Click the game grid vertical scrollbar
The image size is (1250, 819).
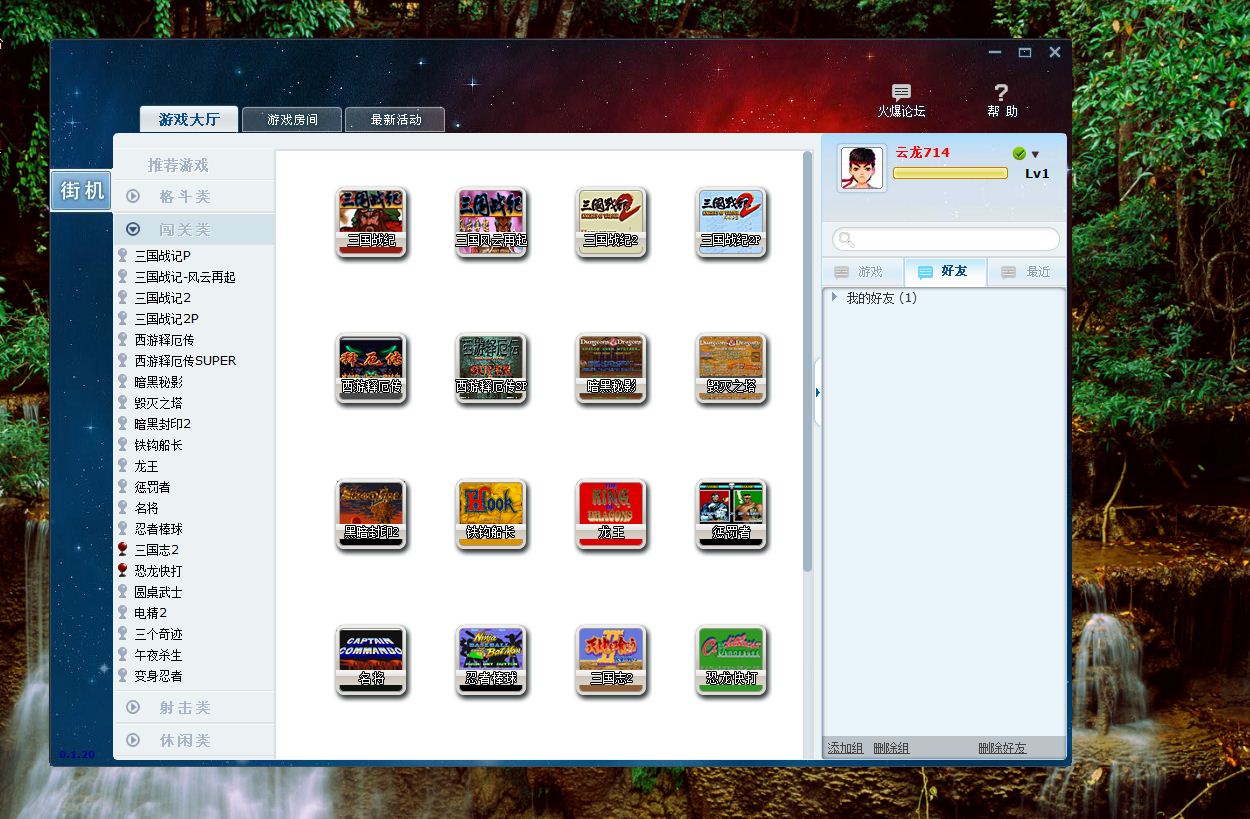click(807, 361)
